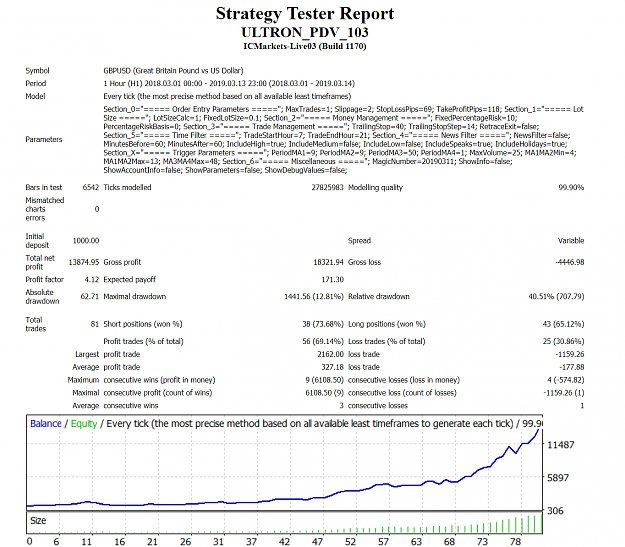The height and width of the screenshot is (547, 625).
Task: Click consecutive loss value -1159.26 (1)
Action: point(564,393)
